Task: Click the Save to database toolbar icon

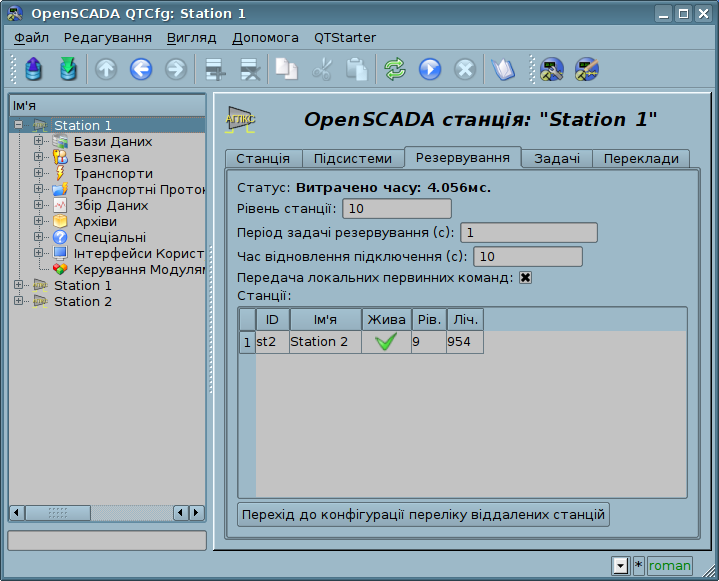Action: 68,69
